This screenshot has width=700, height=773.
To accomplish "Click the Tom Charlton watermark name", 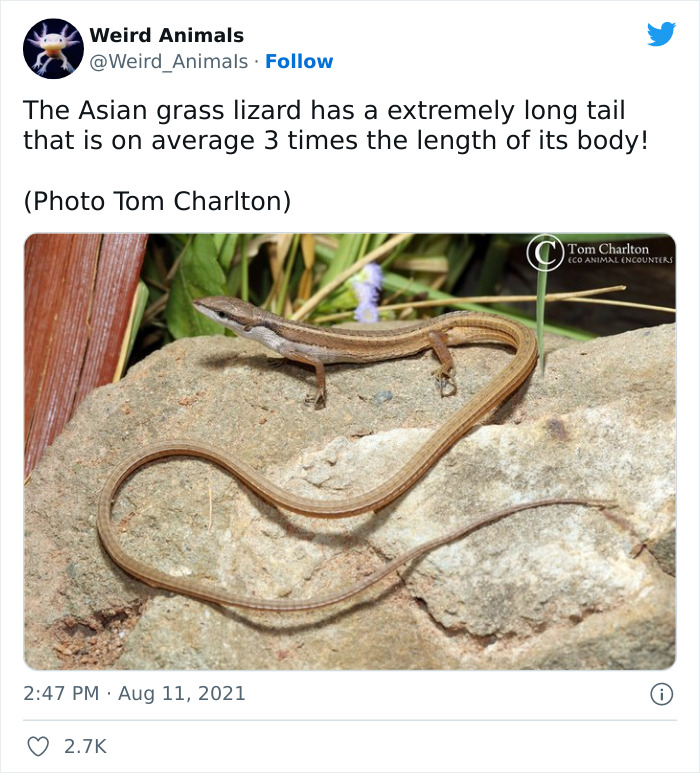I will (608, 248).
